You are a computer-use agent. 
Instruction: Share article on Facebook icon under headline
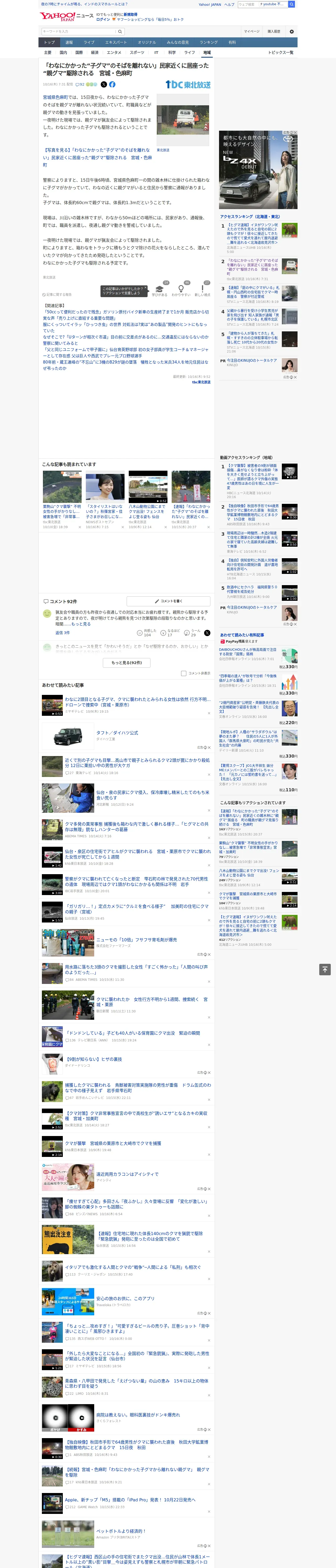pos(112,85)
